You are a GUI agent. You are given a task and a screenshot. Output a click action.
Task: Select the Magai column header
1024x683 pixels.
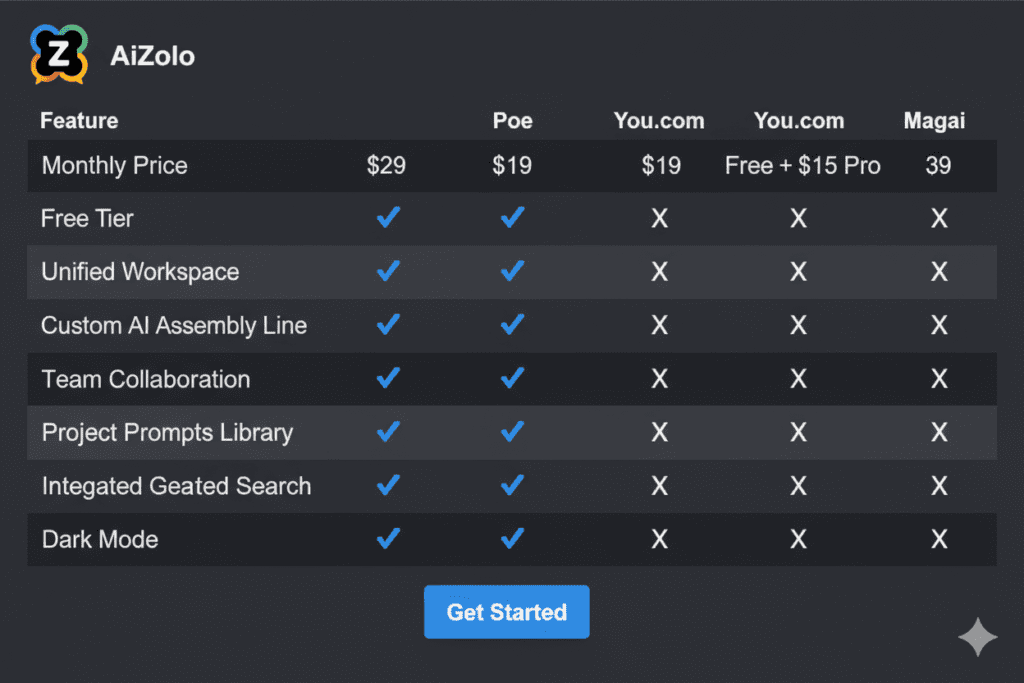934,121
